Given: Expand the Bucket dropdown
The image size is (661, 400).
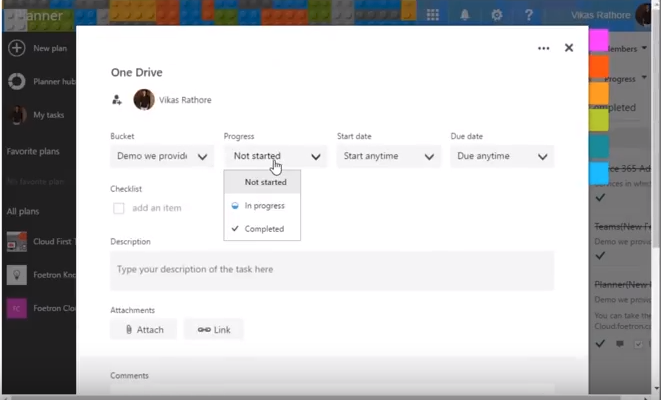Looking at the screenshot, I should tap(162, 156).
